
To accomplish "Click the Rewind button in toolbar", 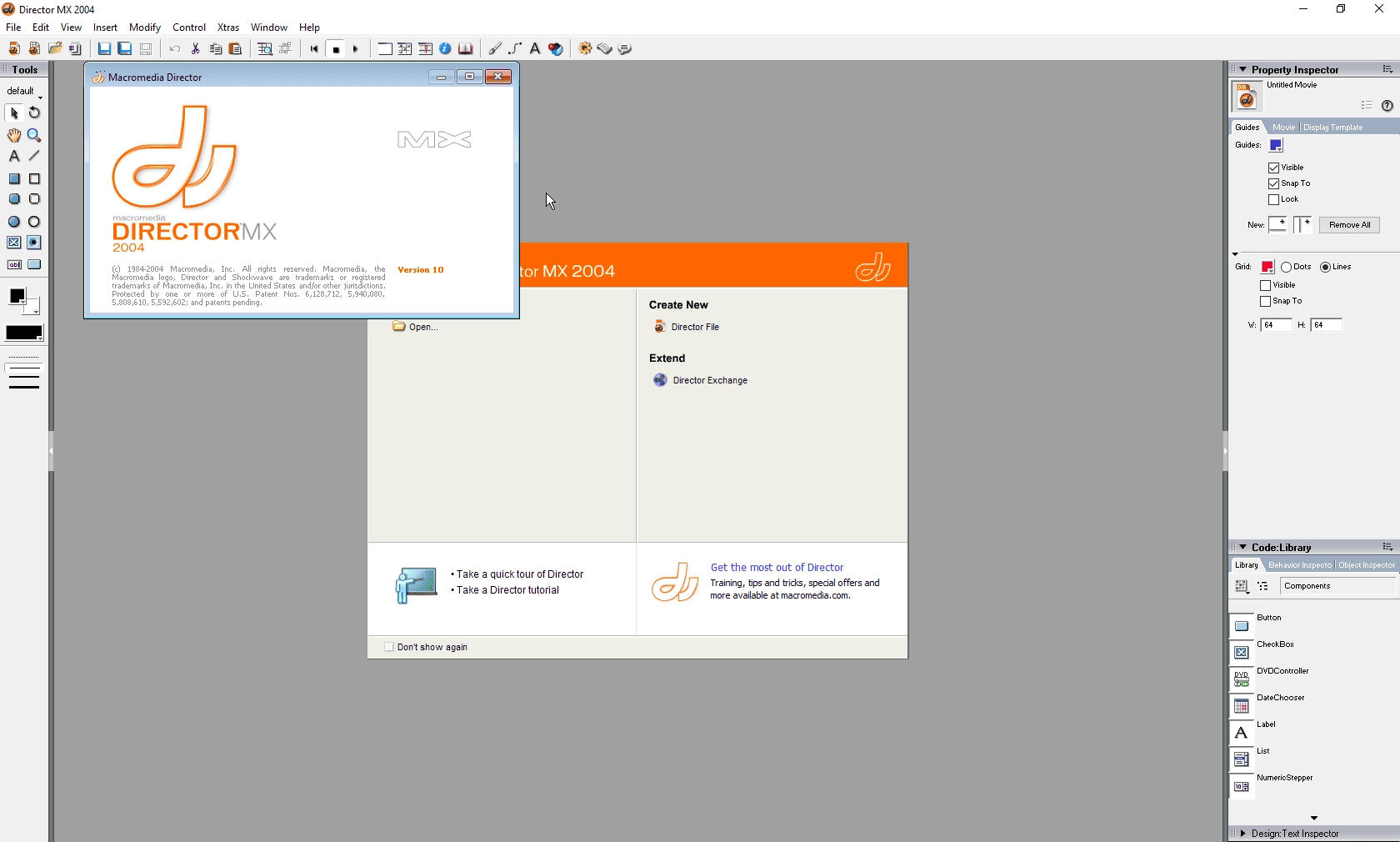I will 314,49.
